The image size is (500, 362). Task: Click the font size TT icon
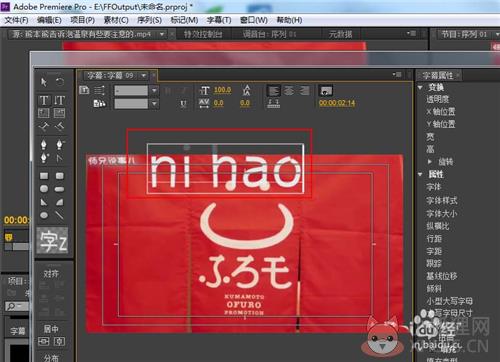[x=204, y=90]
